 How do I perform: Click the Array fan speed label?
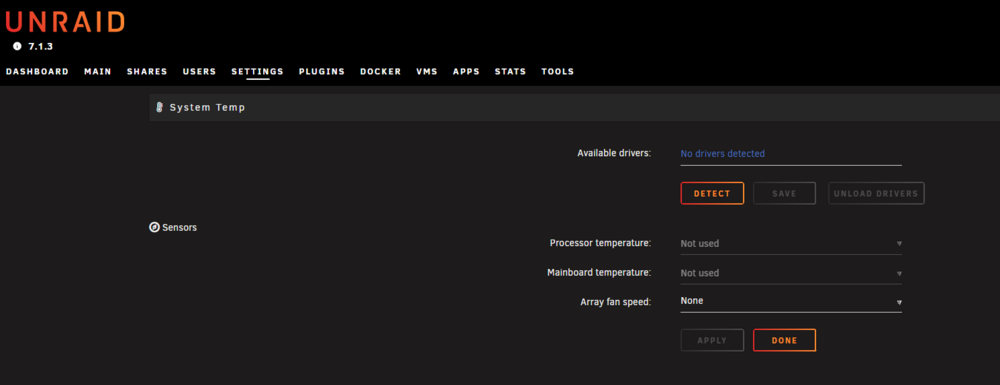[615, 302]
